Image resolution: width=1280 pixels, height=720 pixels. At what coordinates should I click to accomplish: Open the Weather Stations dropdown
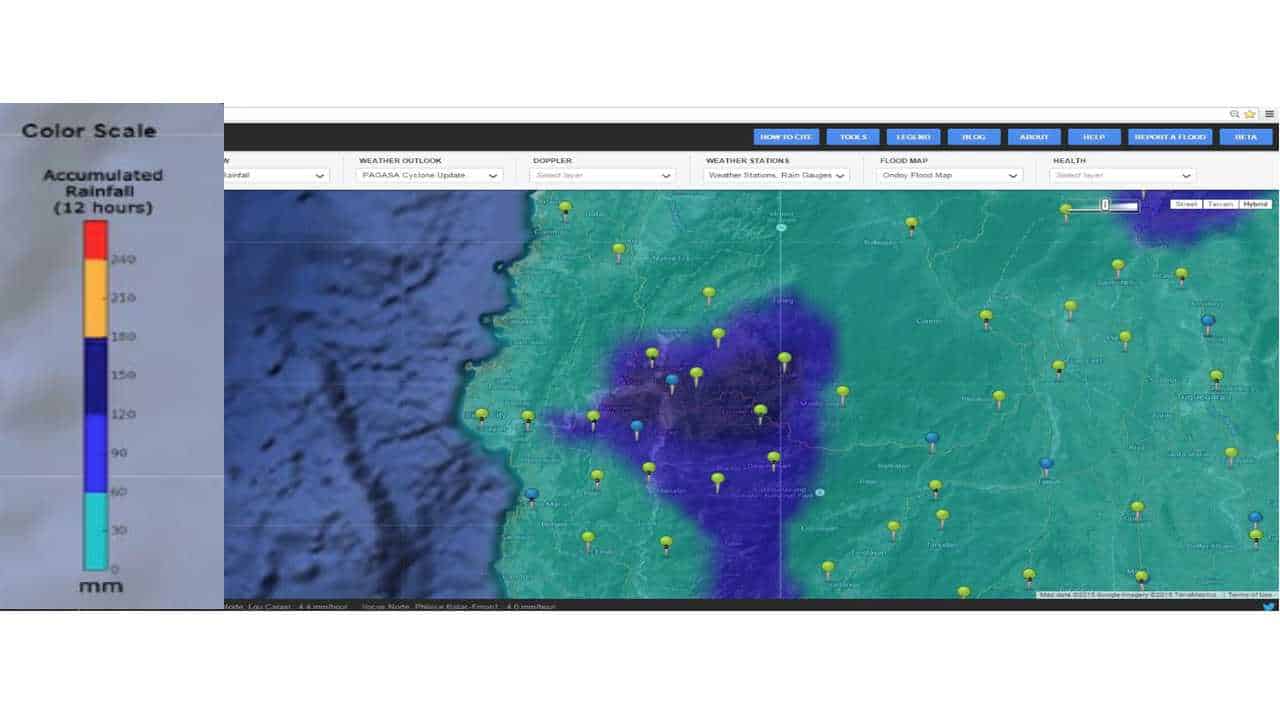point(776,175)
